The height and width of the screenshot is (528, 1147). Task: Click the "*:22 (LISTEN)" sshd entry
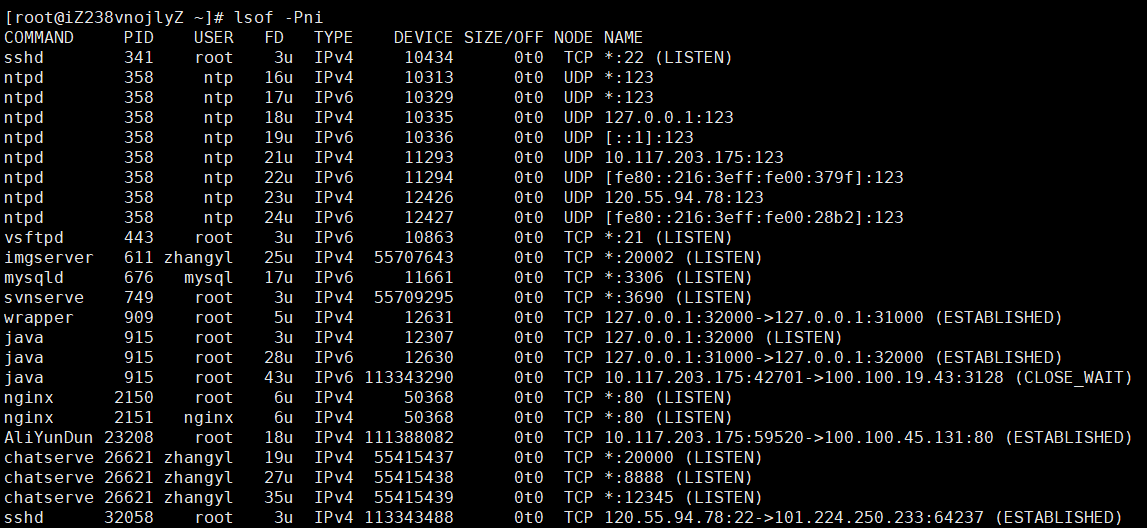click(668, 57)
